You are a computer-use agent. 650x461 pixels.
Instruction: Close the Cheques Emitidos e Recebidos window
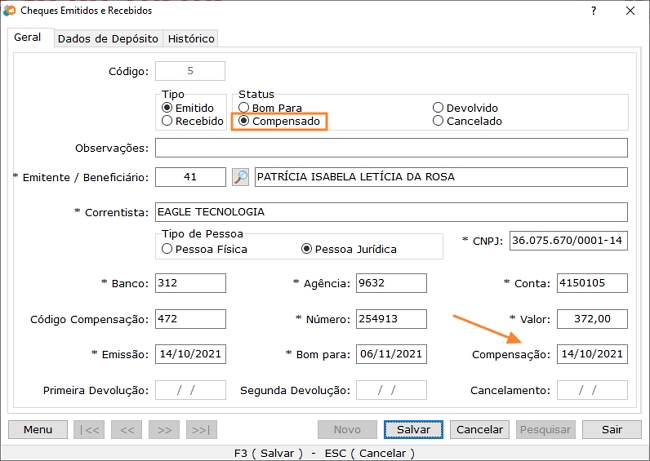coord(630,11)
